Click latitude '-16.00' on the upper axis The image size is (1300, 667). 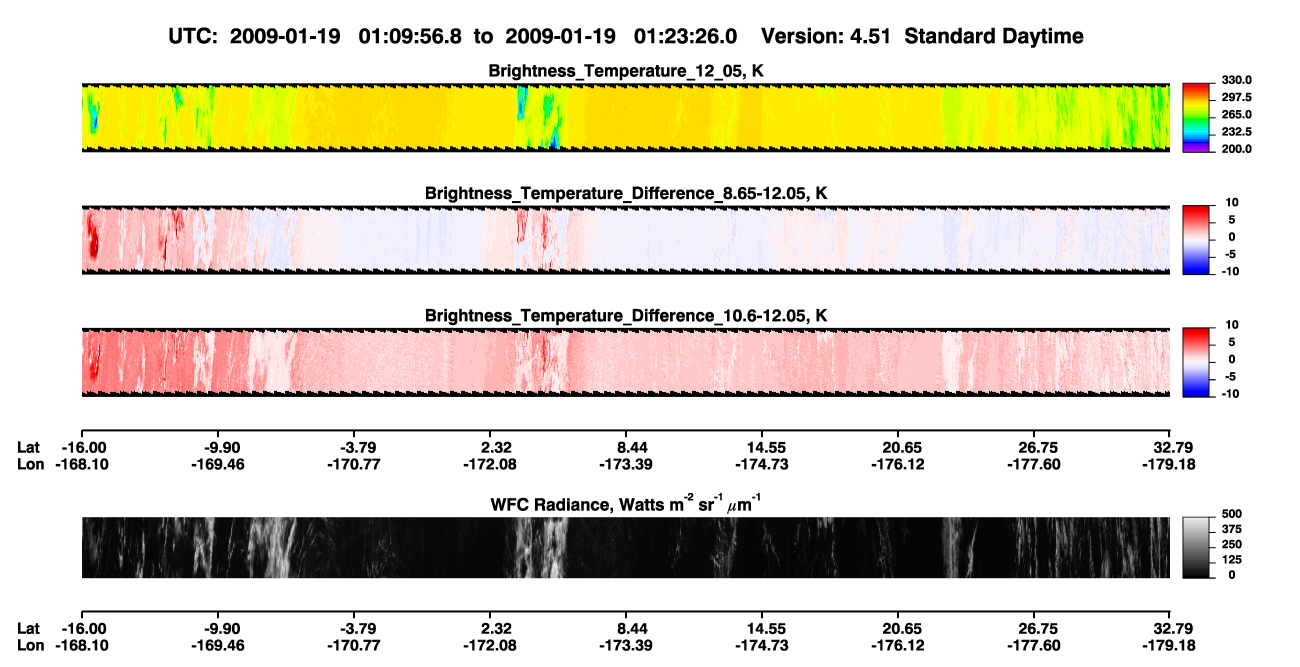[82, 448]
